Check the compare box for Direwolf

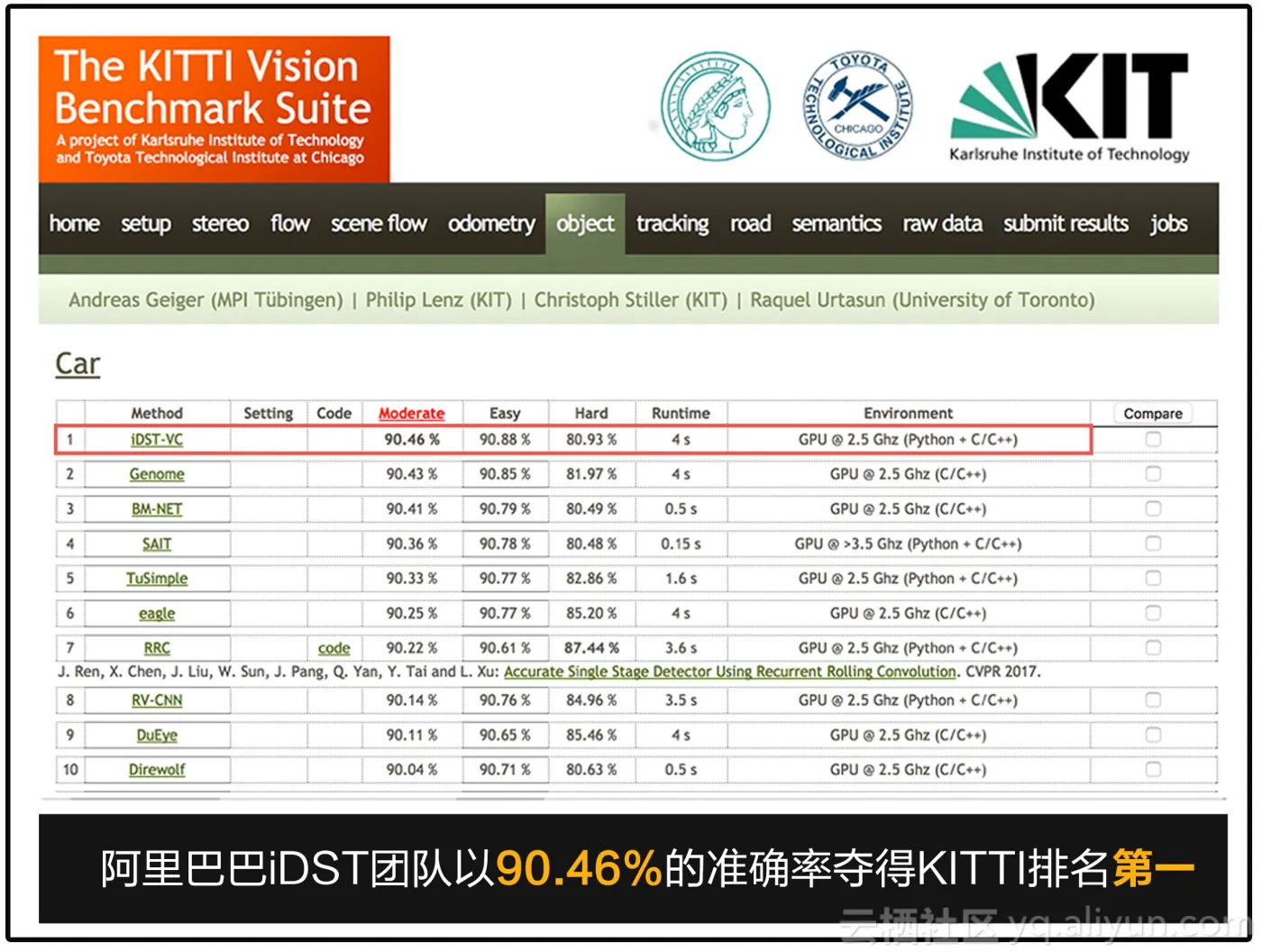pos(1153,769)
